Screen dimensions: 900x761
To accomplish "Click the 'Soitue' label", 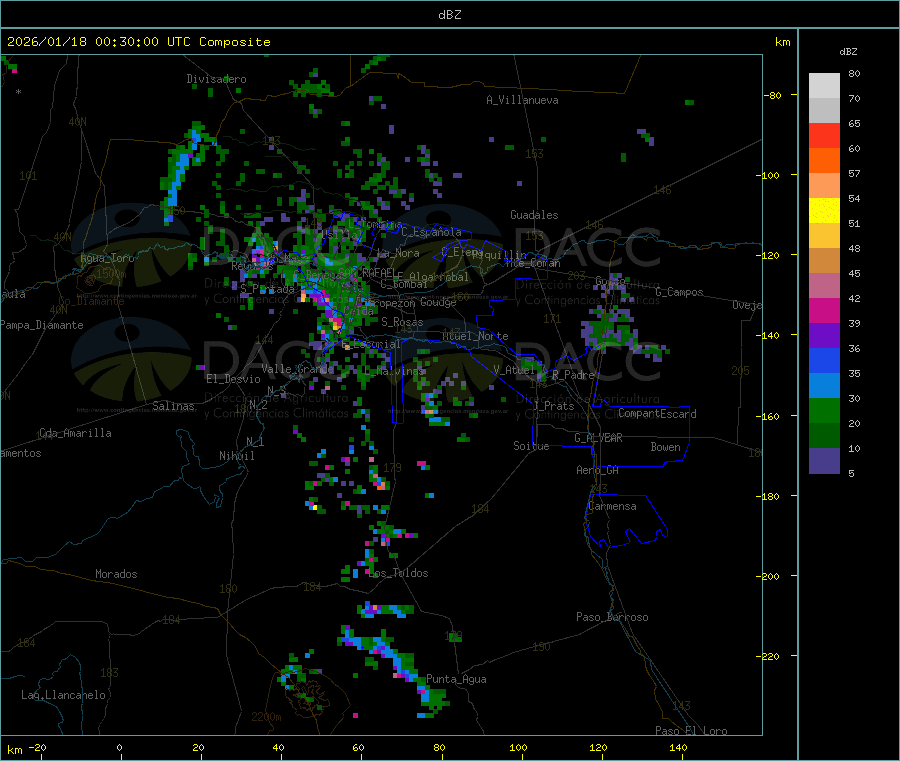I will pyautogui.click(x=531, y=446).
